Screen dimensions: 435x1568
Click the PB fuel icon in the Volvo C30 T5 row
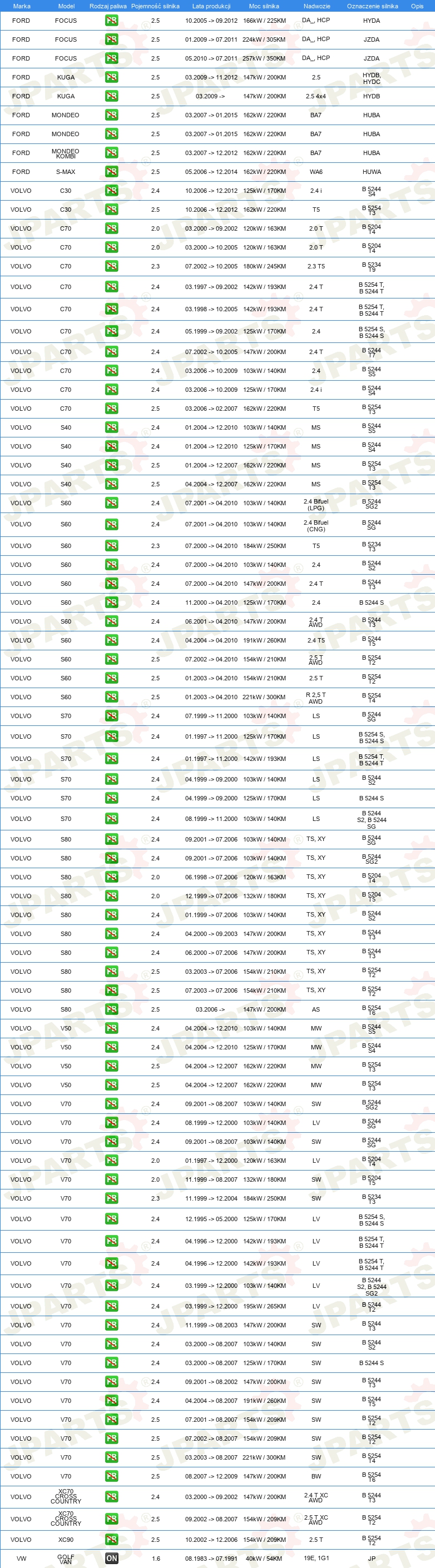coord(111,210)
